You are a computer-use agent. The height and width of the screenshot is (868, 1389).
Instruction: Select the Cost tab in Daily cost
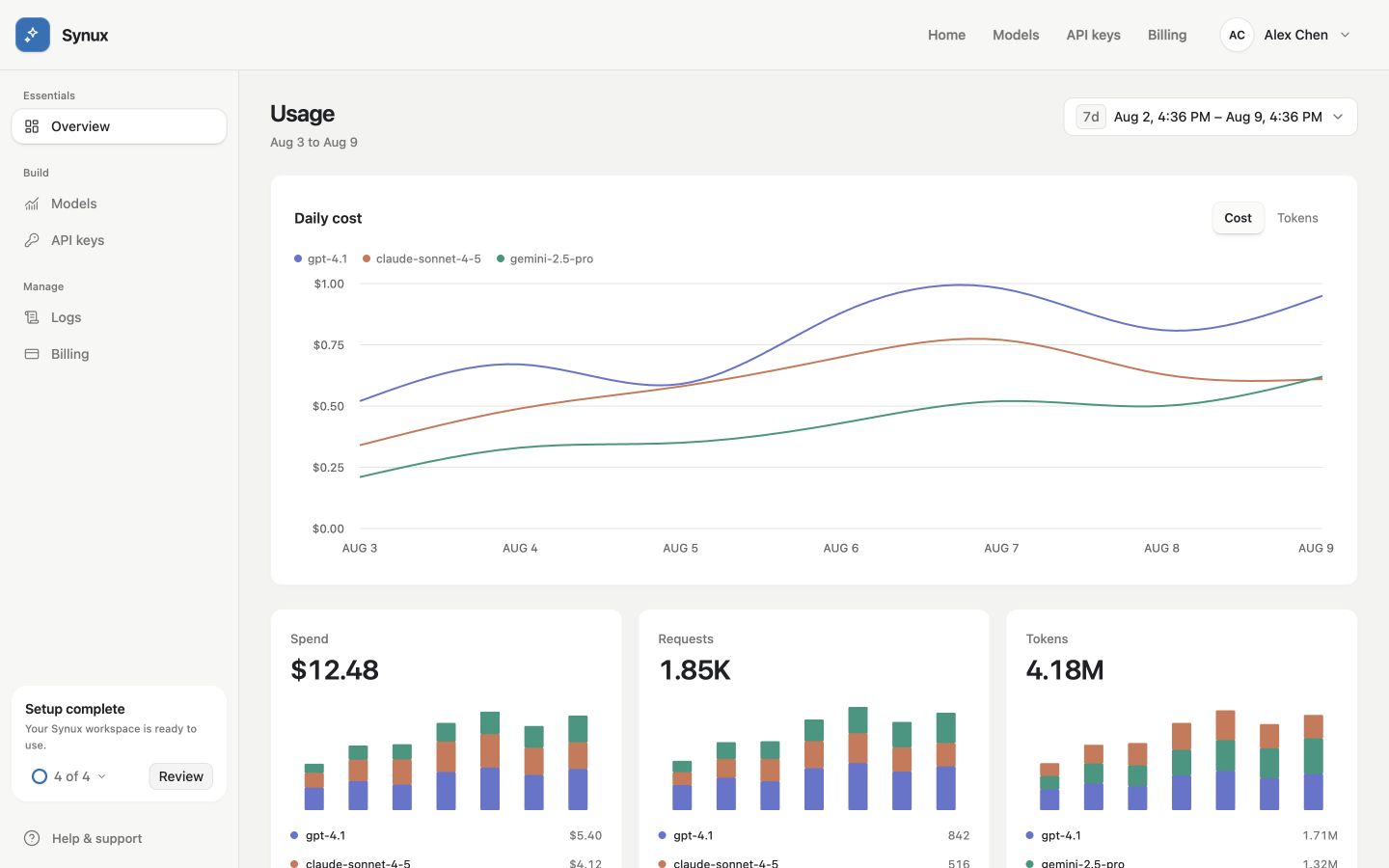click(x=1238, y=218)
